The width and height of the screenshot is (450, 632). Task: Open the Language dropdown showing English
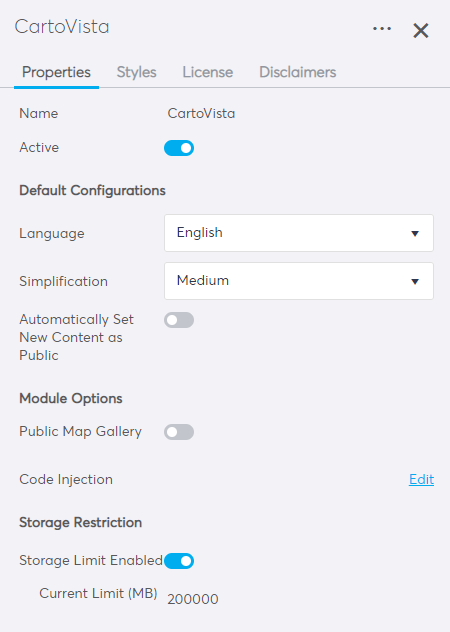(x=299, y=233)
